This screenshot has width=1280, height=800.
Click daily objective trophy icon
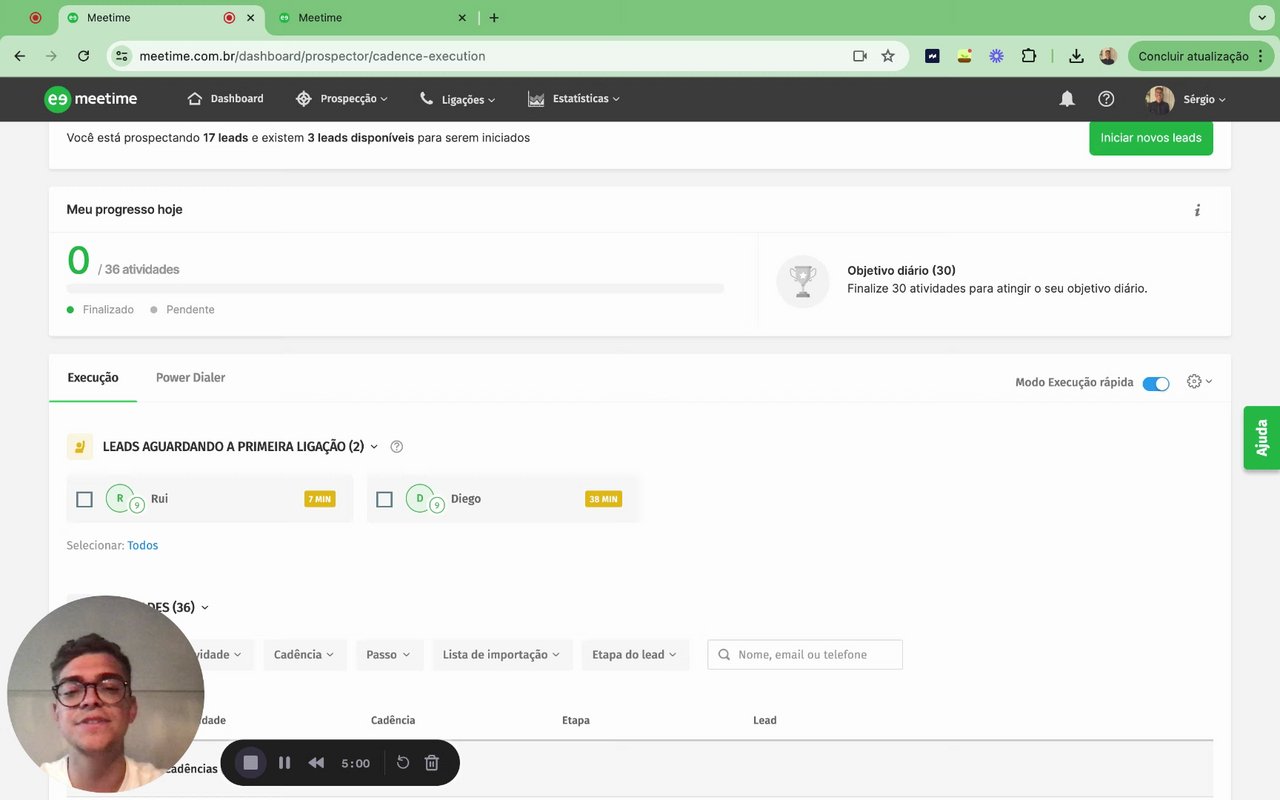coord(803,281)
